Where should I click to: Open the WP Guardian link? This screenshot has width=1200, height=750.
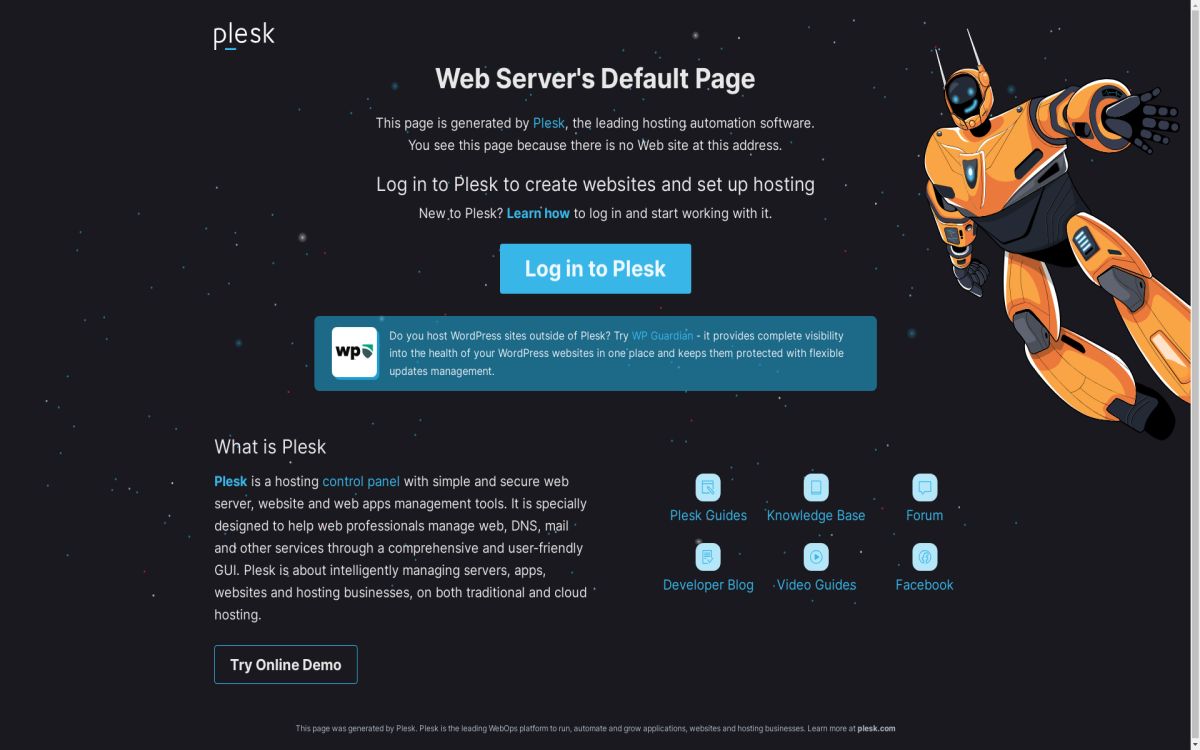tap(662, 336)
